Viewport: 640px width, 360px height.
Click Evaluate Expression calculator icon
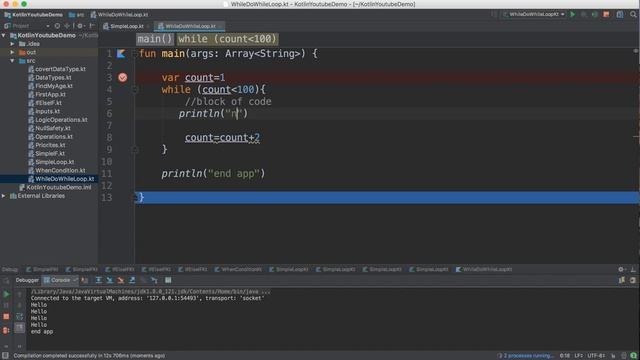coord(168,280)
